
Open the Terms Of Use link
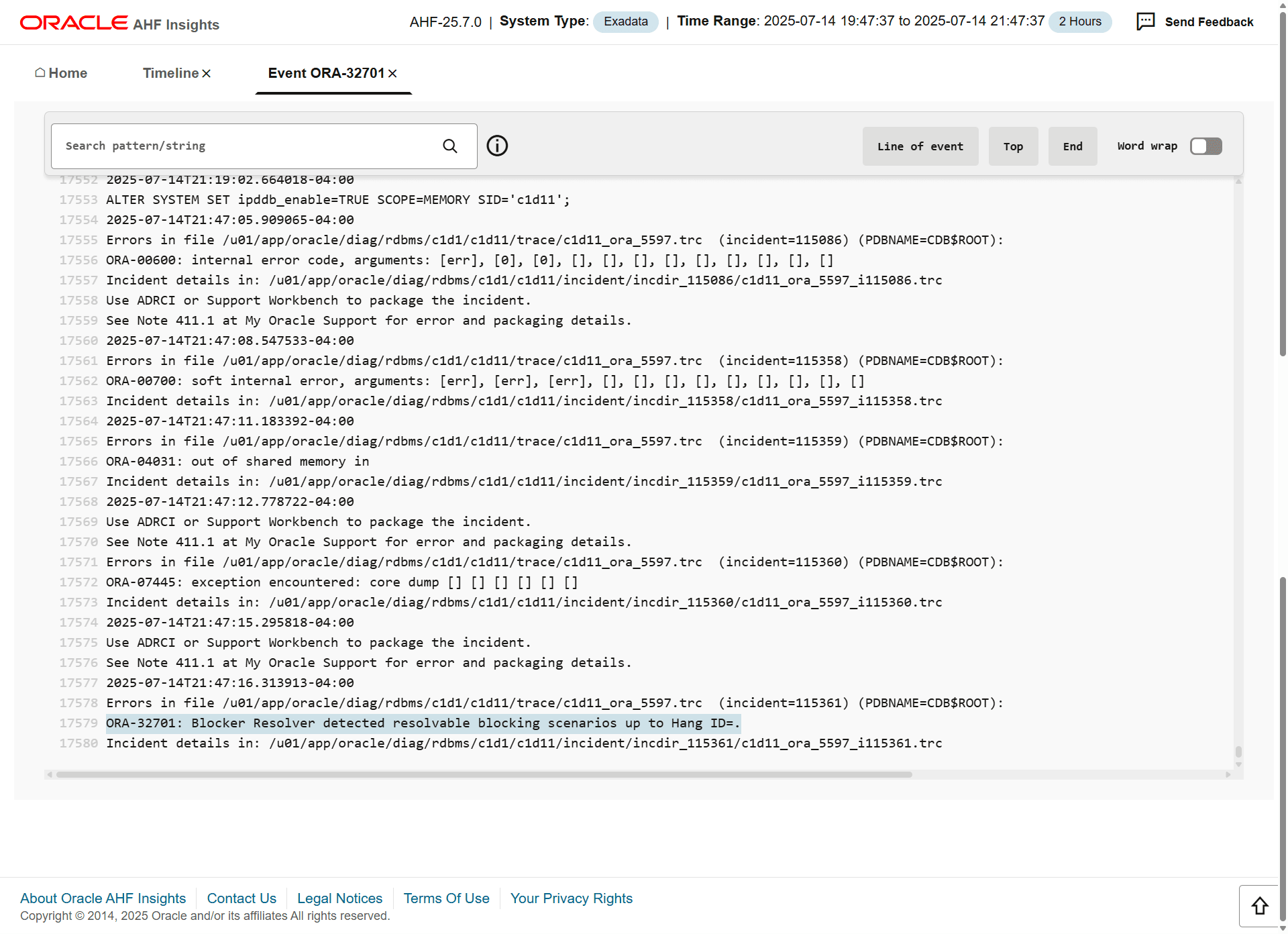point(446,898)
